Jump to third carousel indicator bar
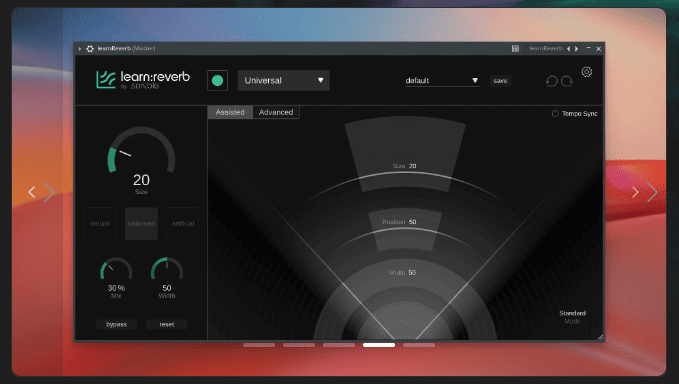This screenshot has height=384, width=679. pos(339,345)
